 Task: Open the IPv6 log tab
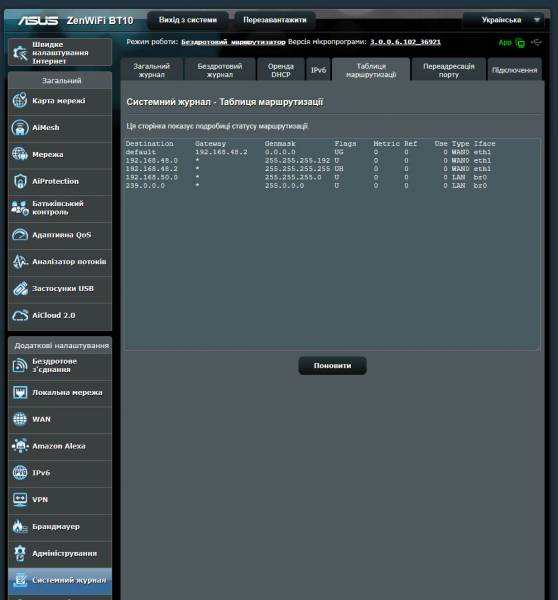pyautogui.click(x=318, y=70)
